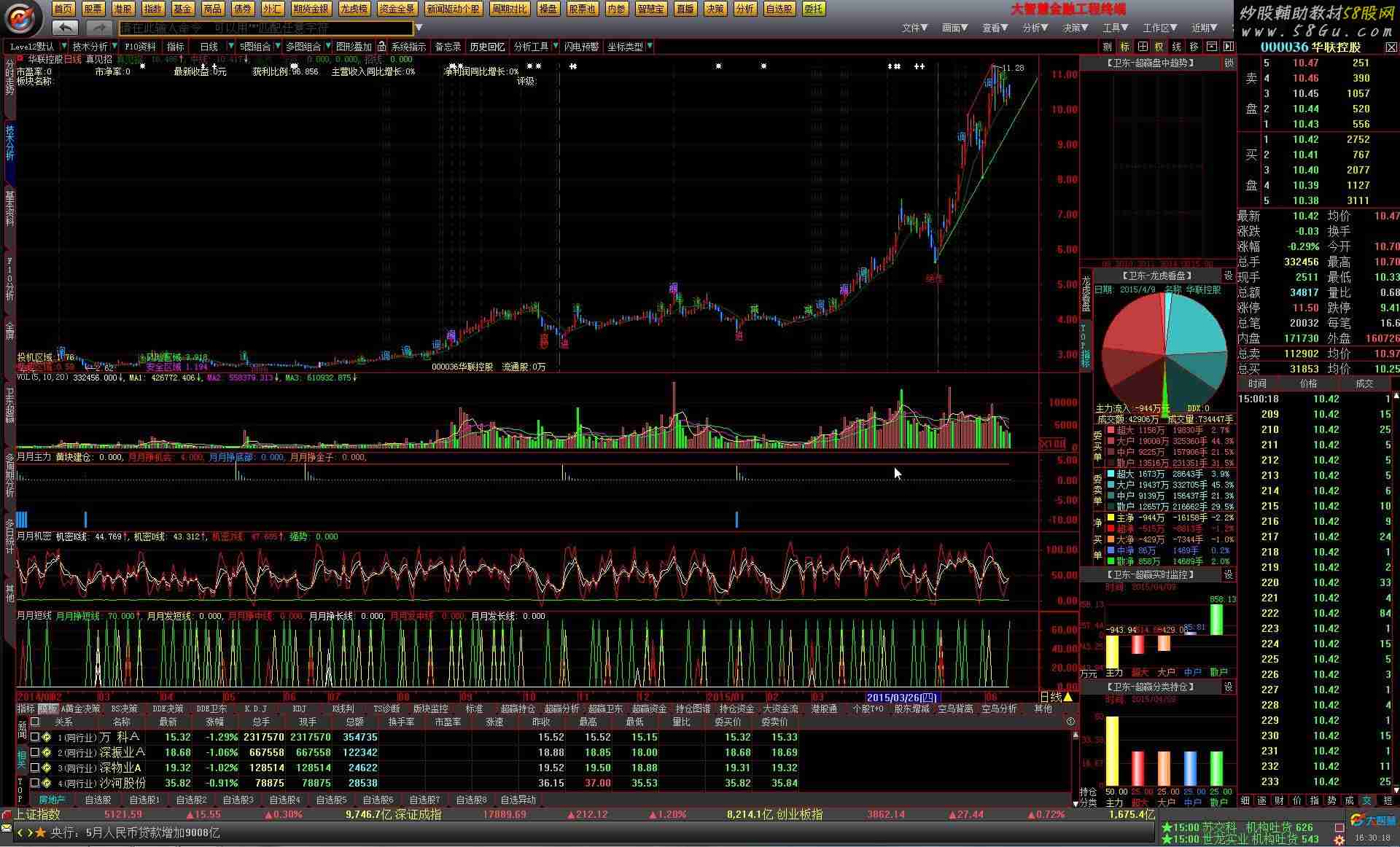Click the 闪电预警 button
The height and width of the screenshot is (847, 1400).
tap(581, 47)
